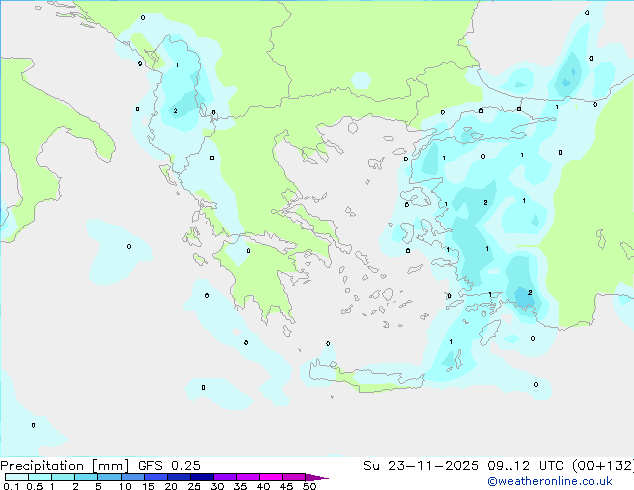
Task: Pick the legend swatch between 5 and 10
Action: (x=109, y=477)
